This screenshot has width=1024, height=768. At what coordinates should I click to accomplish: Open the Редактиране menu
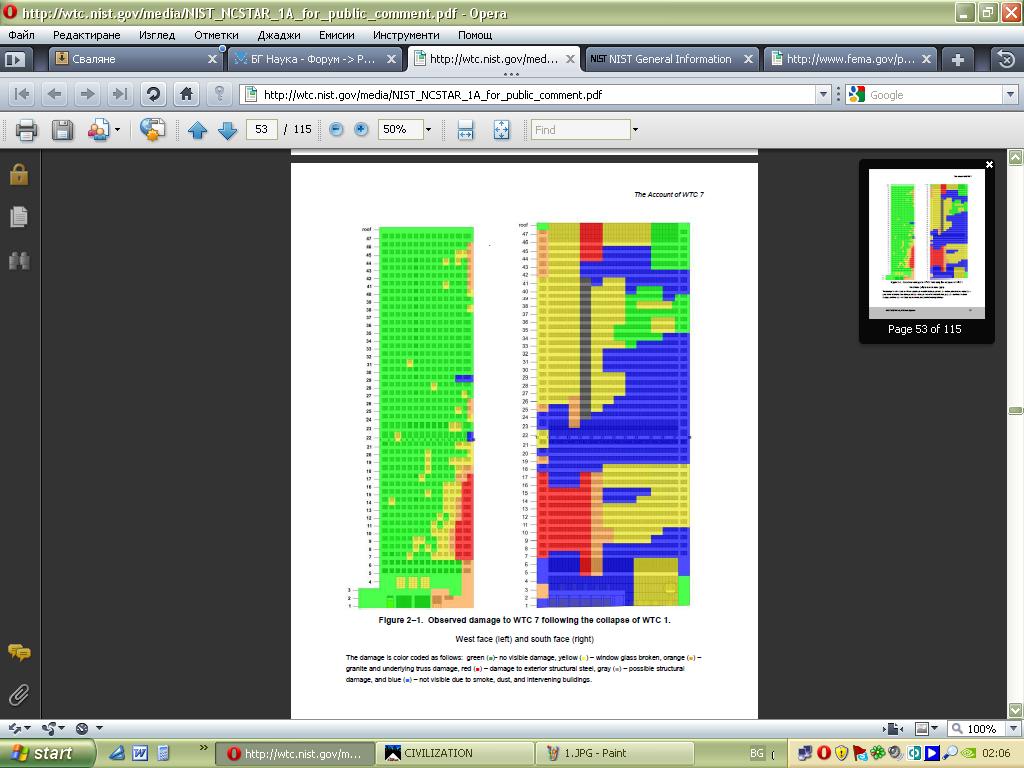[86, 35]
